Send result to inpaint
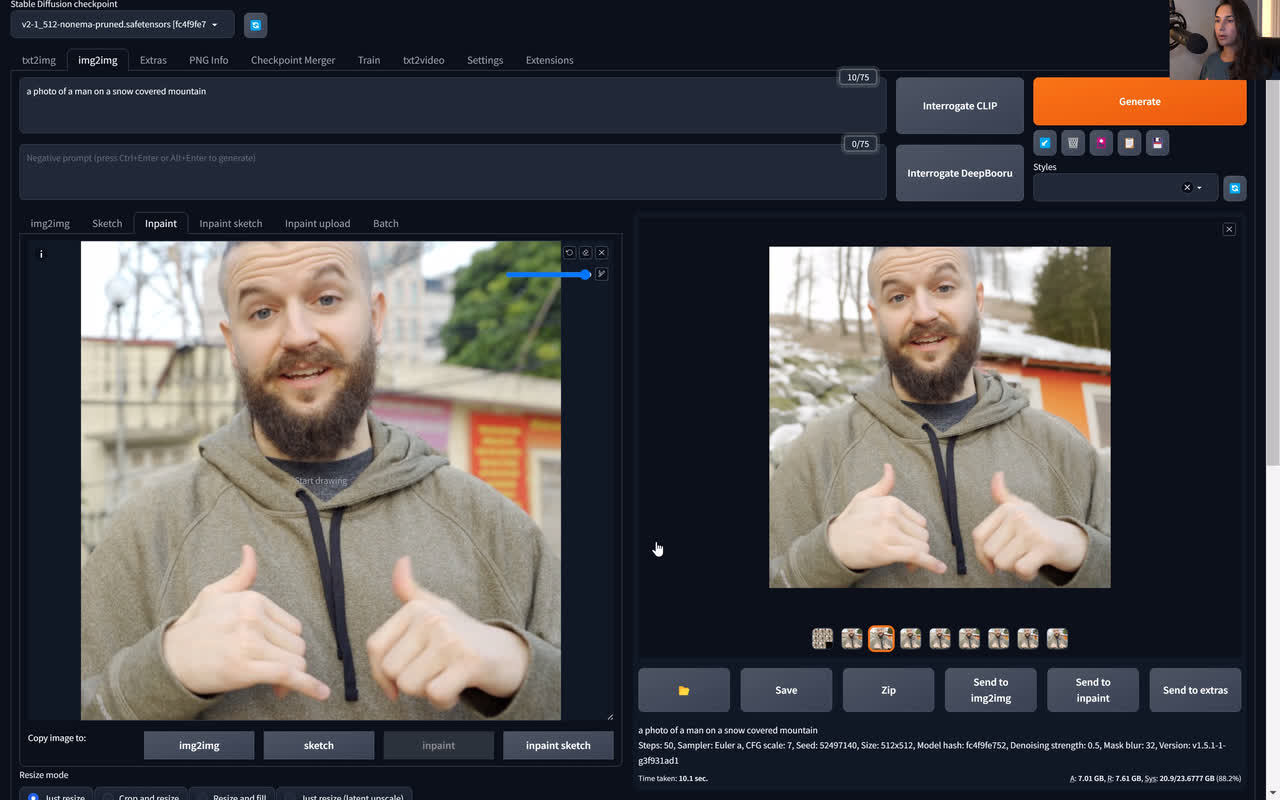 pos(1093,690)
